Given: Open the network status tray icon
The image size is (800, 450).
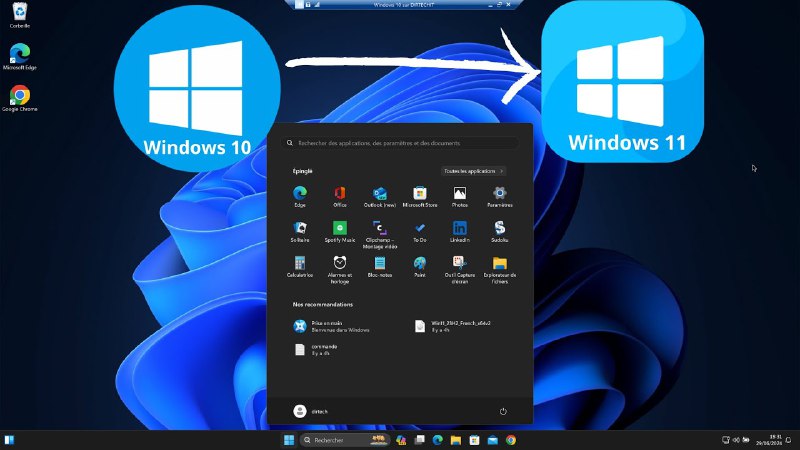Looking at the screenshot, I should 726,440.
